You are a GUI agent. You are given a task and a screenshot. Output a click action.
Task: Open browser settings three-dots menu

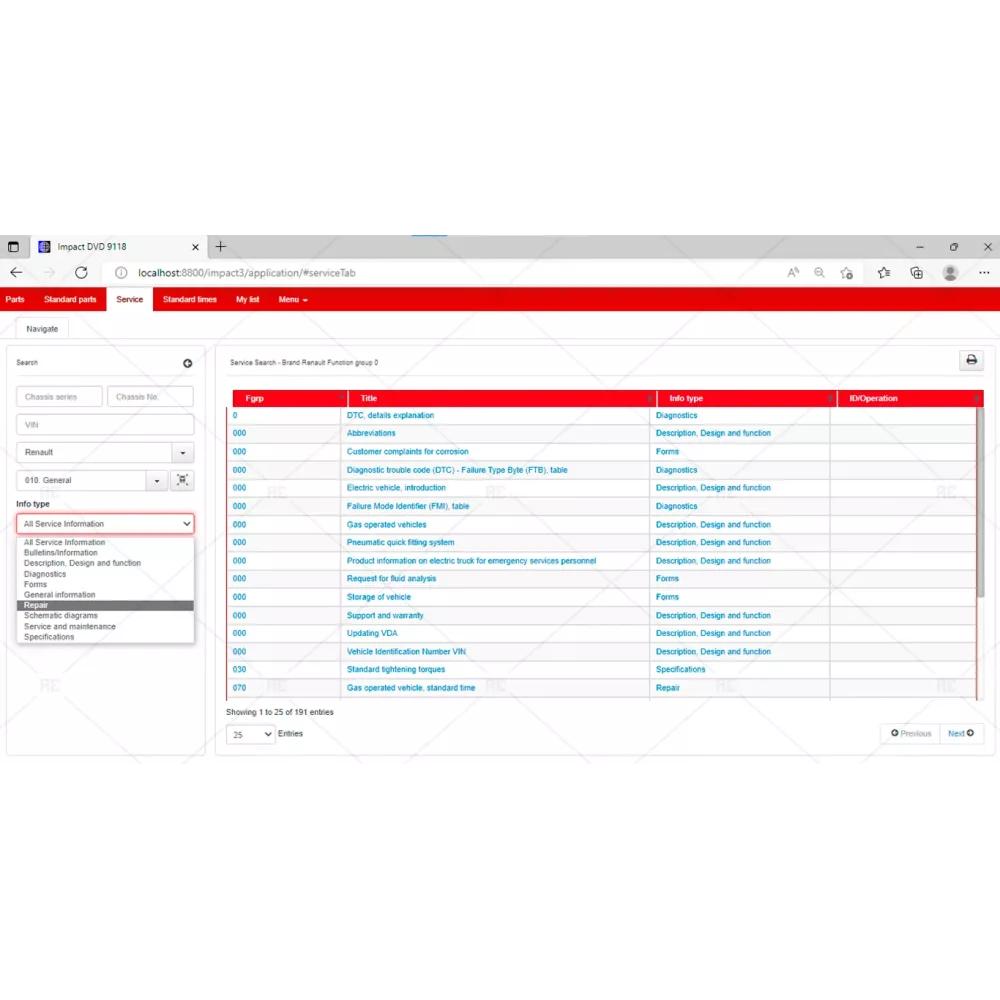point(984,273)
